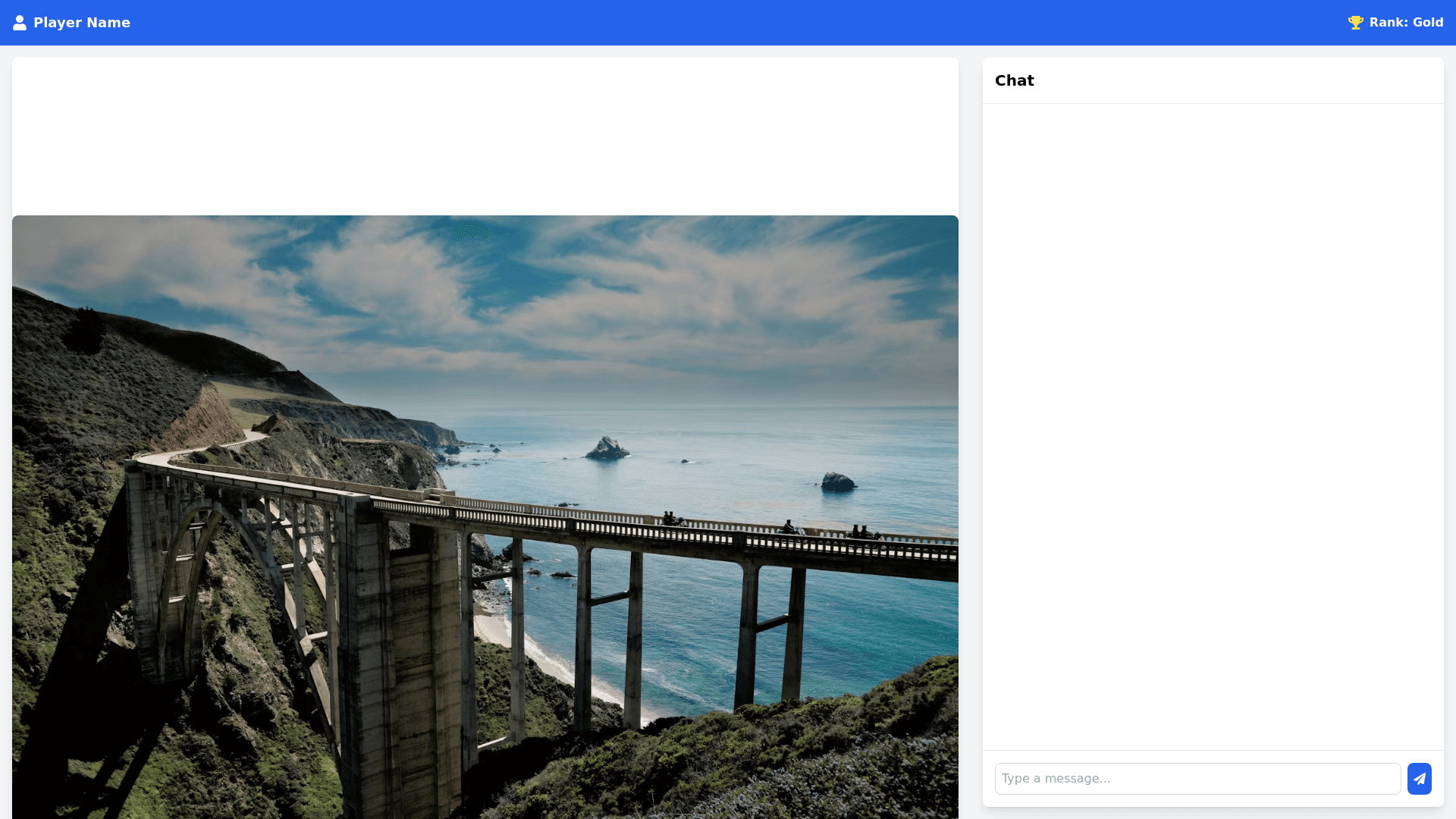Click the empty middle of blue header bar

click(728, 23)
